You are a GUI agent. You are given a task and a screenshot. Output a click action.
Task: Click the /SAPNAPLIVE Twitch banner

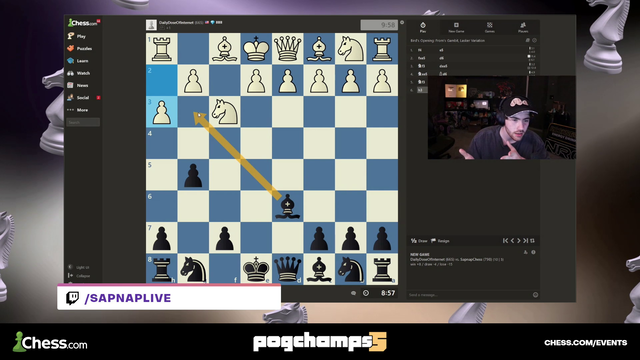(169, 298)
